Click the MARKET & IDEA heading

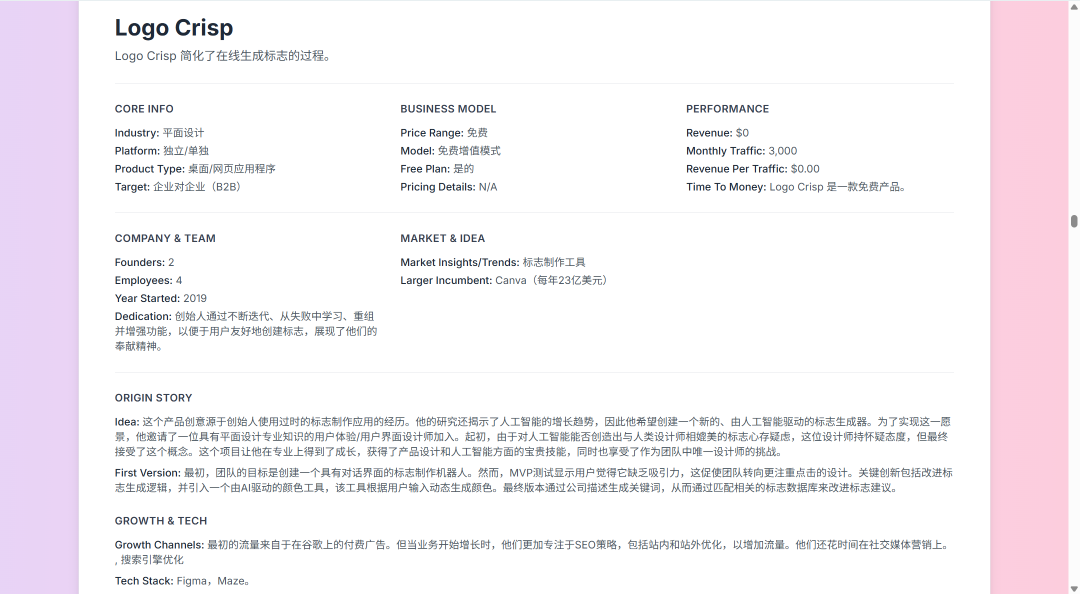point(442,238)
